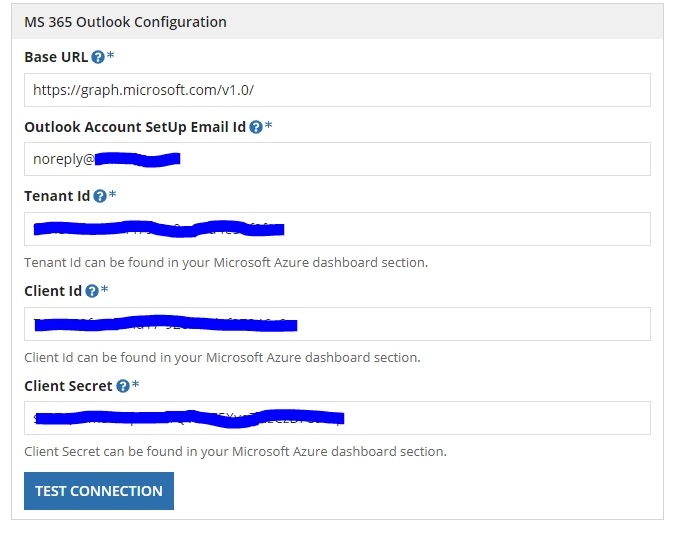Click 'Client Secret can be found' hint text
The image size is (685, 535).
(235, 452)
